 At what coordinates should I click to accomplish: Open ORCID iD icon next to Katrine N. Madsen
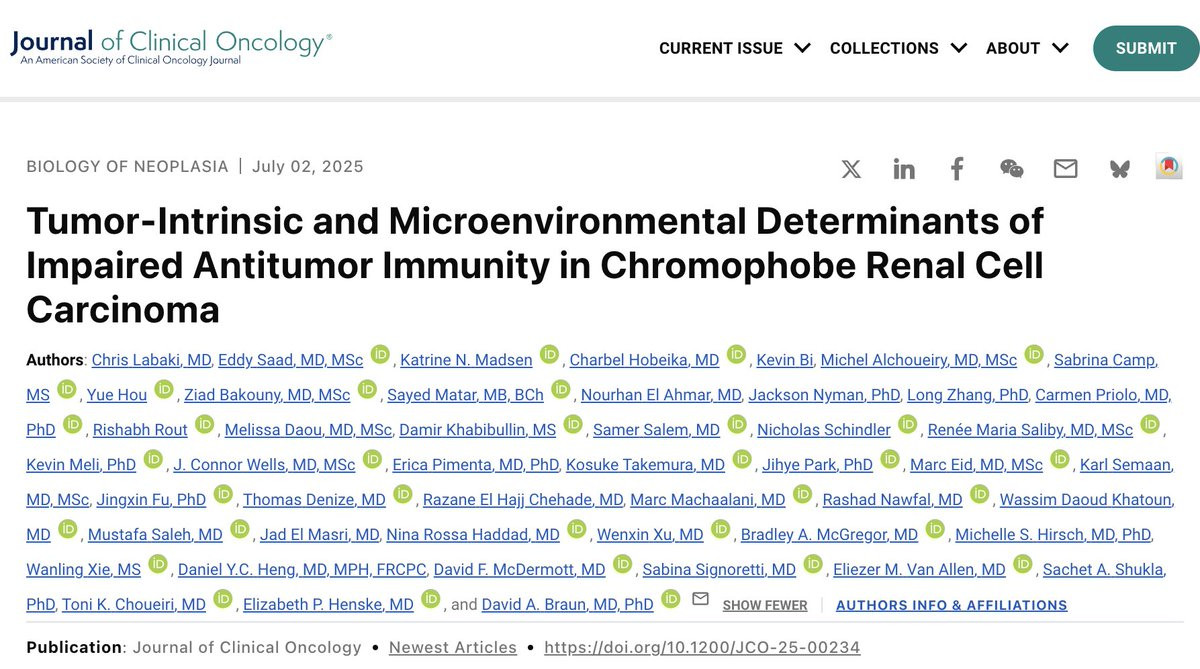[549, 354]
